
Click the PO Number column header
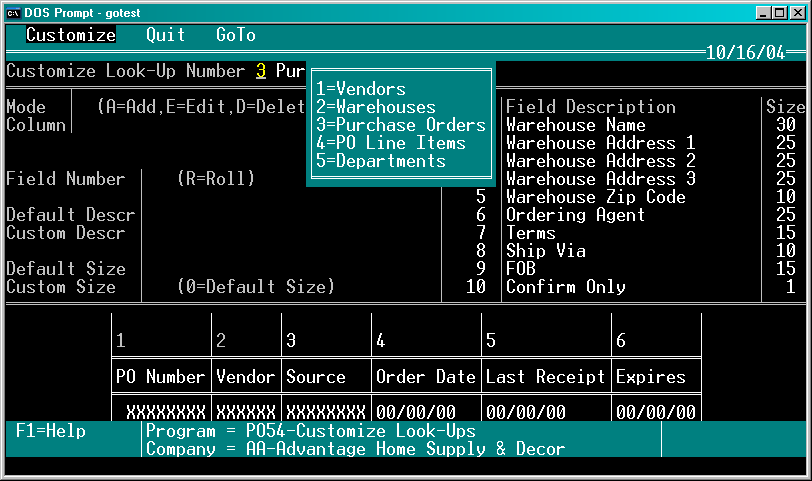161,377
